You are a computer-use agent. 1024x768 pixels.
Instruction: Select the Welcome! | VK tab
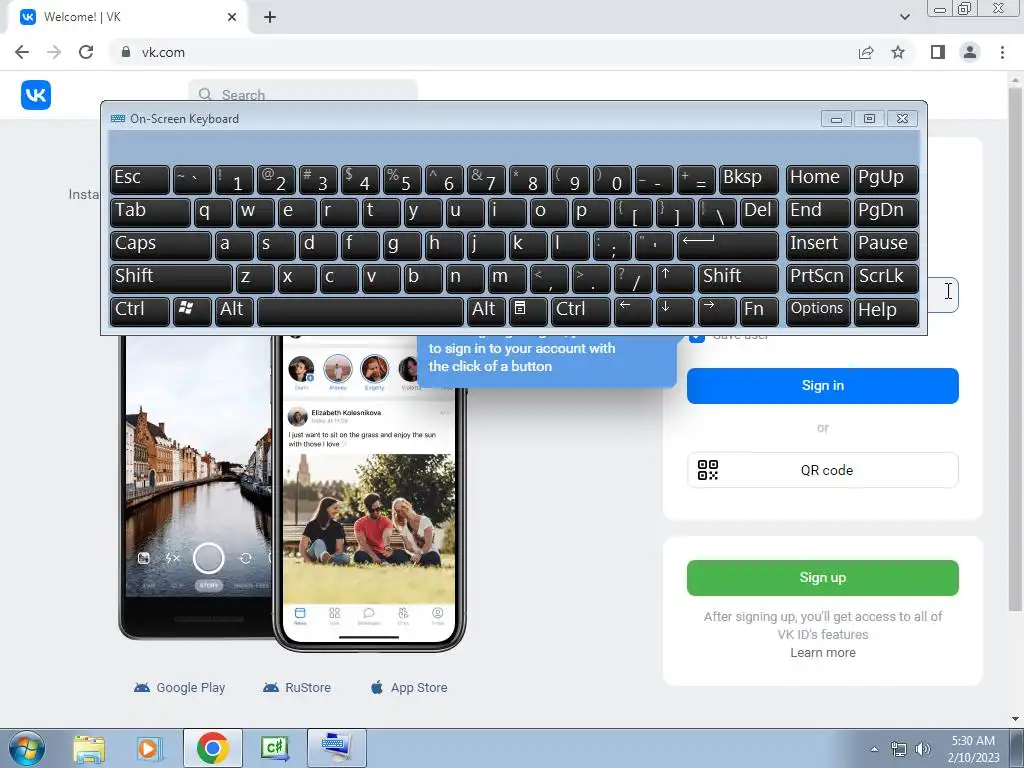coord(128,17)
